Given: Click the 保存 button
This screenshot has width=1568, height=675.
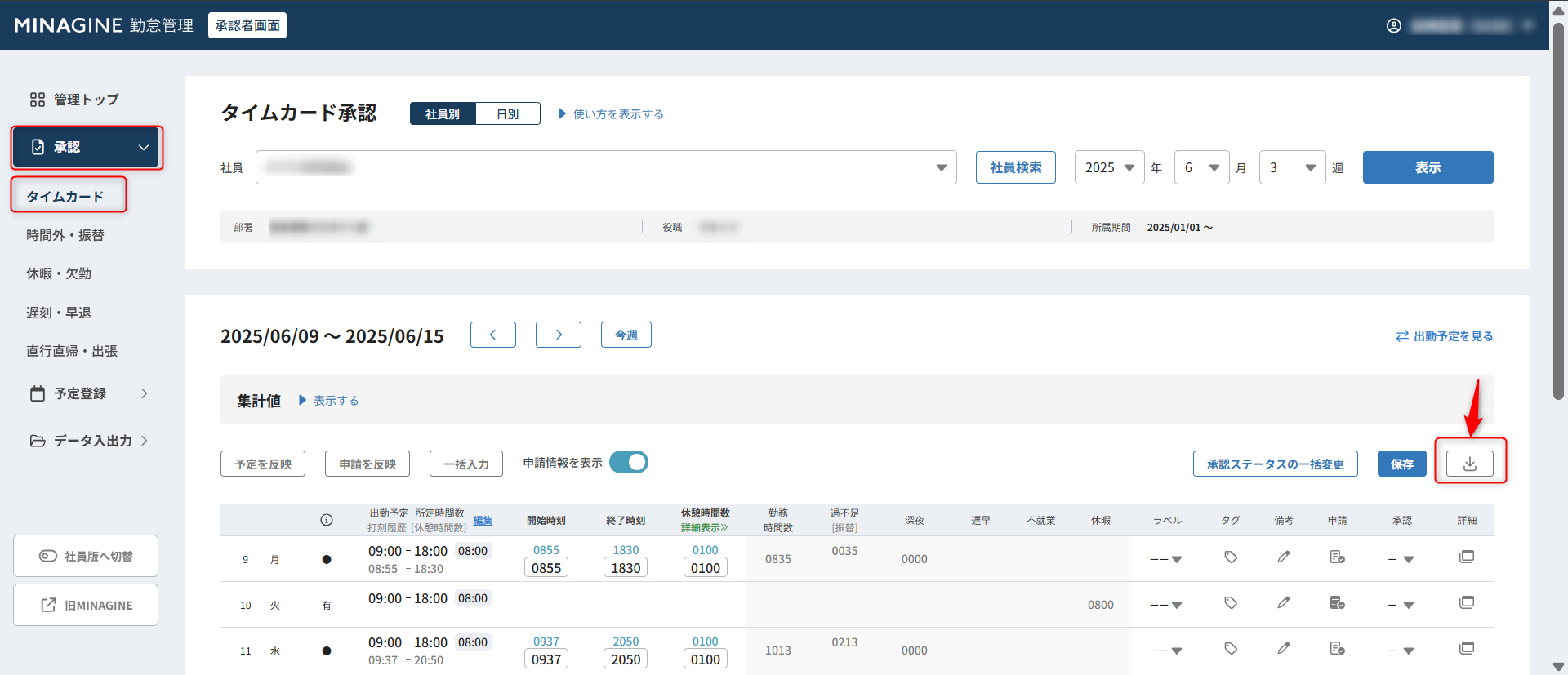Looking at the screenshot, I should [x=1402, y=464].
